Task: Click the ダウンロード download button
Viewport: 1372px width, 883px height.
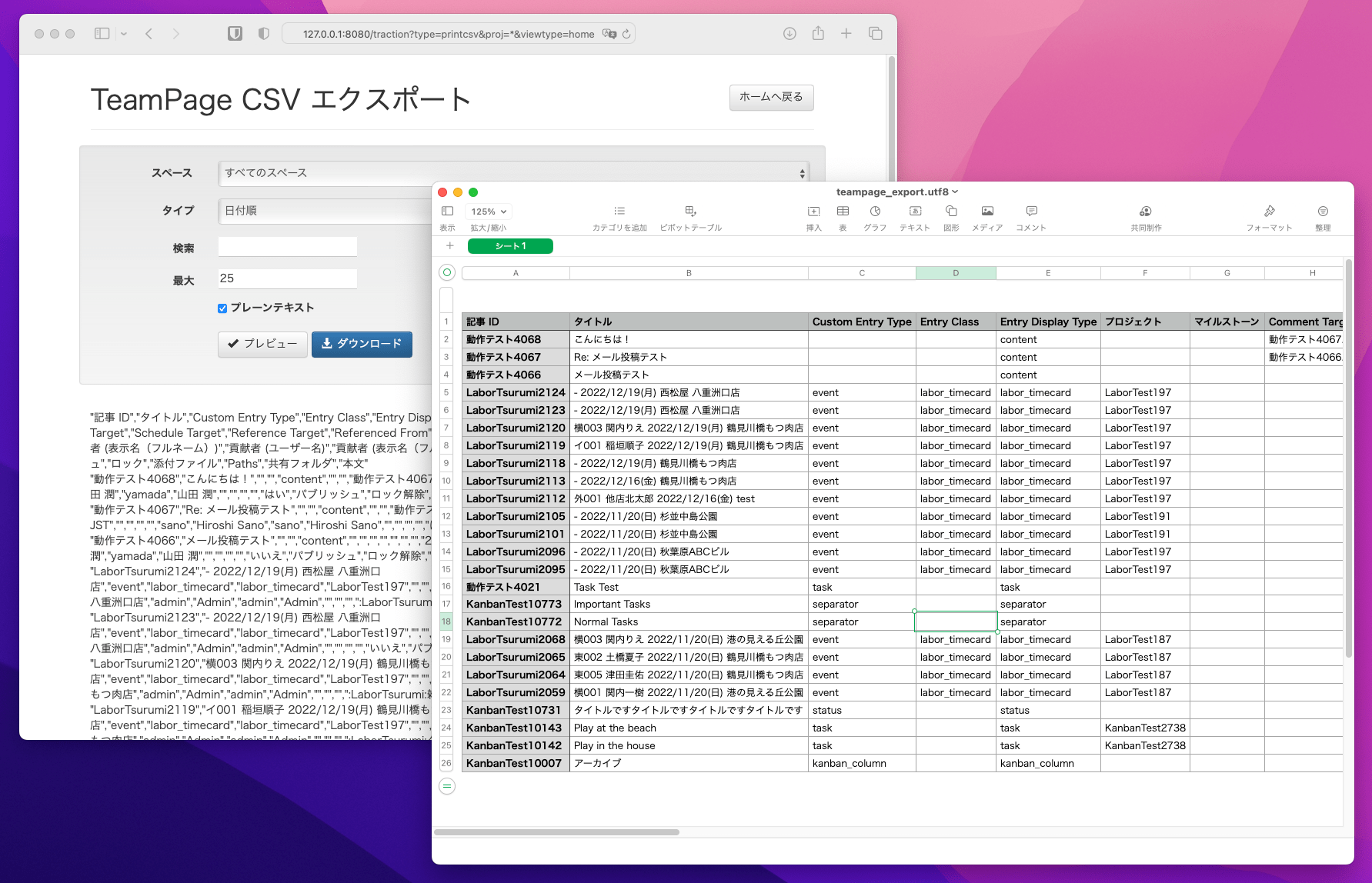Action: (x=362, y=344)
